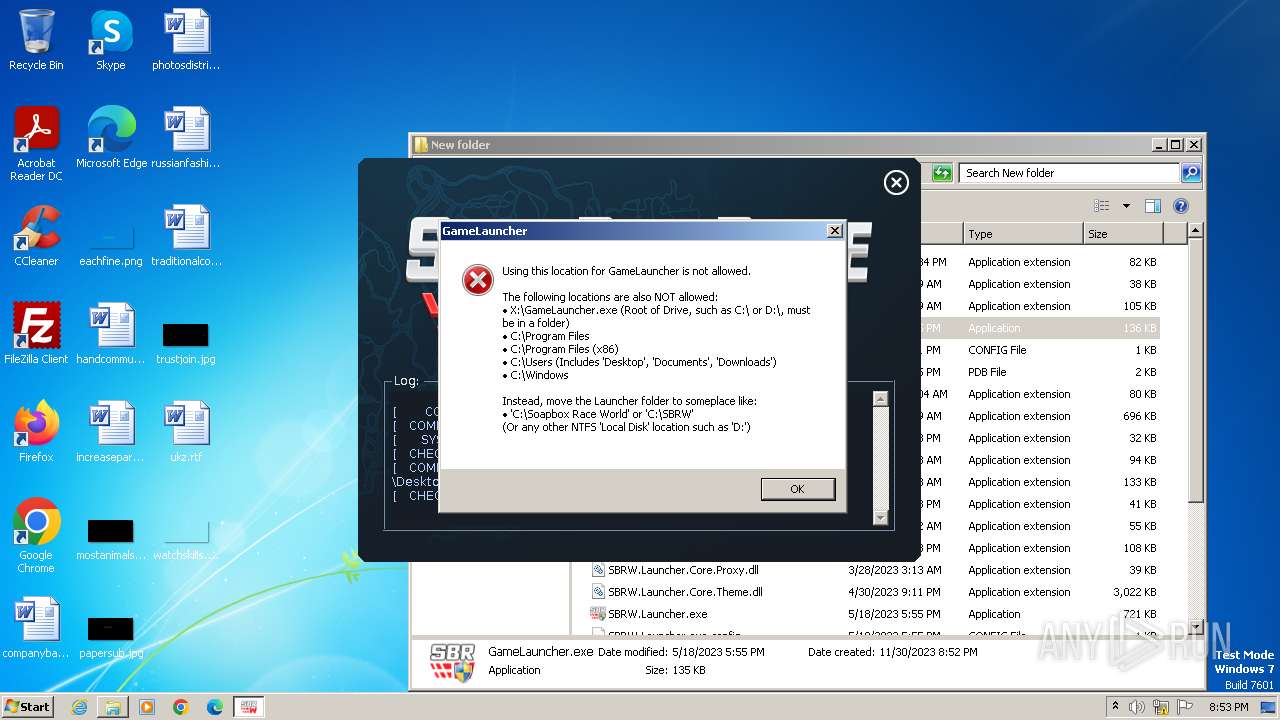Image resolution: width=1280 pixels, height=720 pixels.
Task: Select the ukz.rtf desktop file
Action: tap(186, 432)
